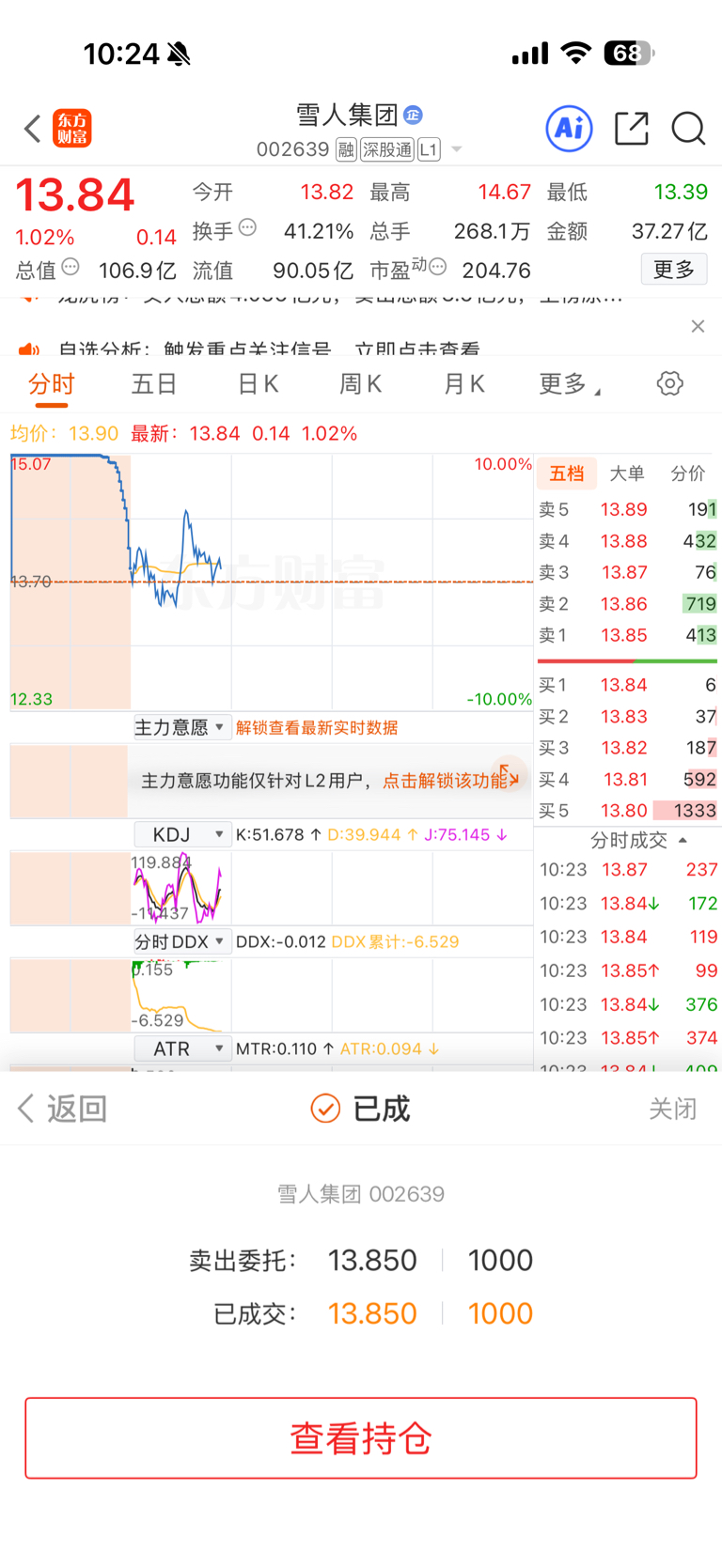This screenshot has width=722, height=1568.
Task: Tap the 查看持仓 button
Action: pyautogui.click(x=361, y=1438)
